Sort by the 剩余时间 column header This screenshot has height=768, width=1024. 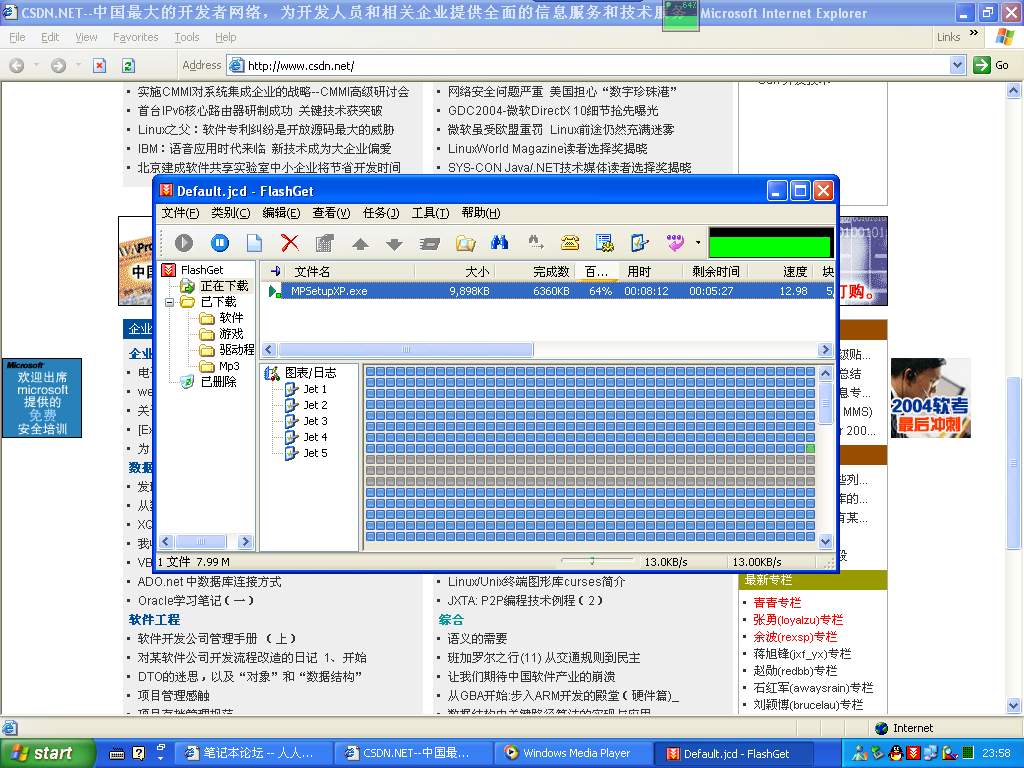pos(716,272)
